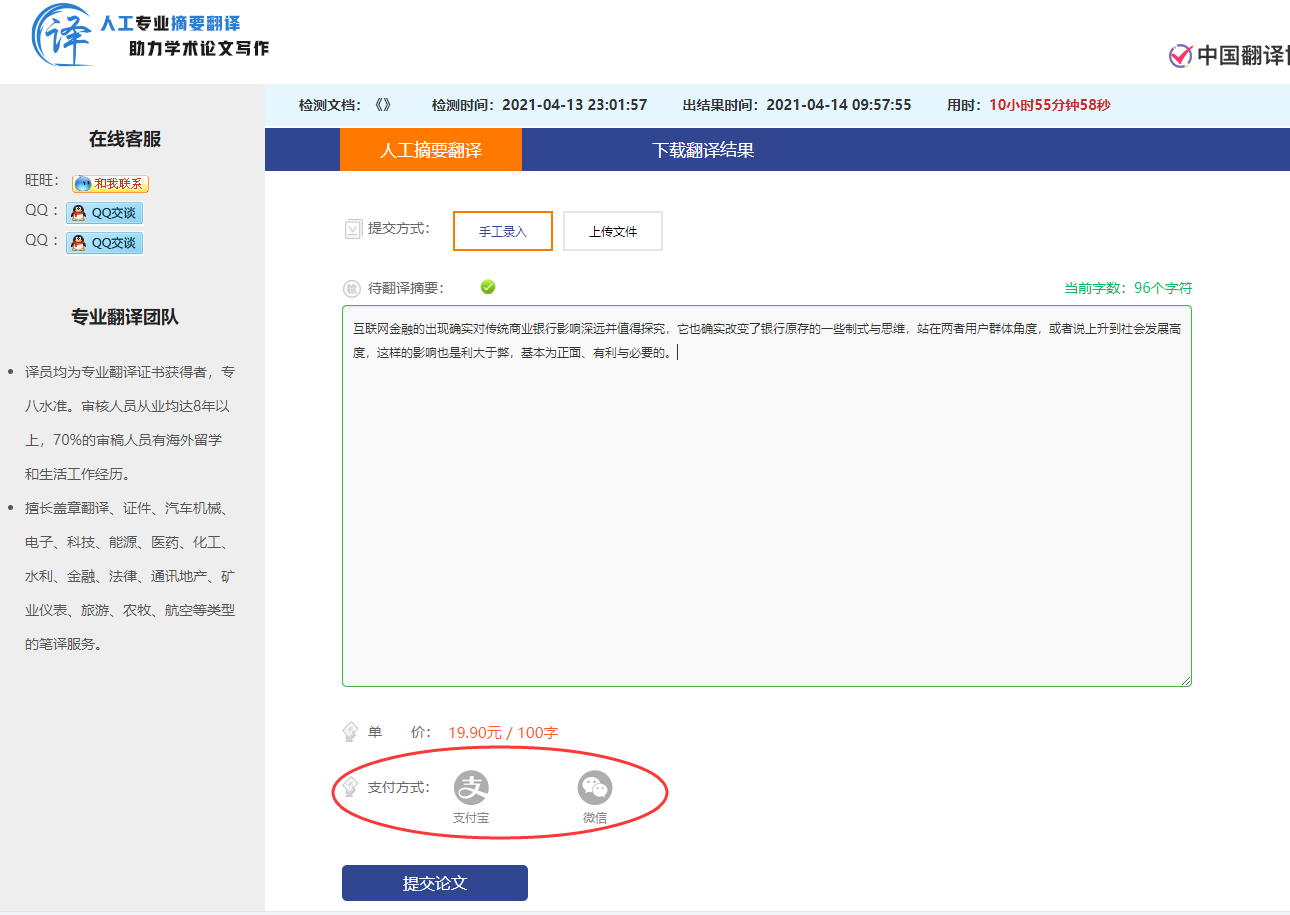Click the bullet text starting 擅长盖章翻译
This screenshot has width=1290, height=915.
pyautogui.click(x=130, y=576)
